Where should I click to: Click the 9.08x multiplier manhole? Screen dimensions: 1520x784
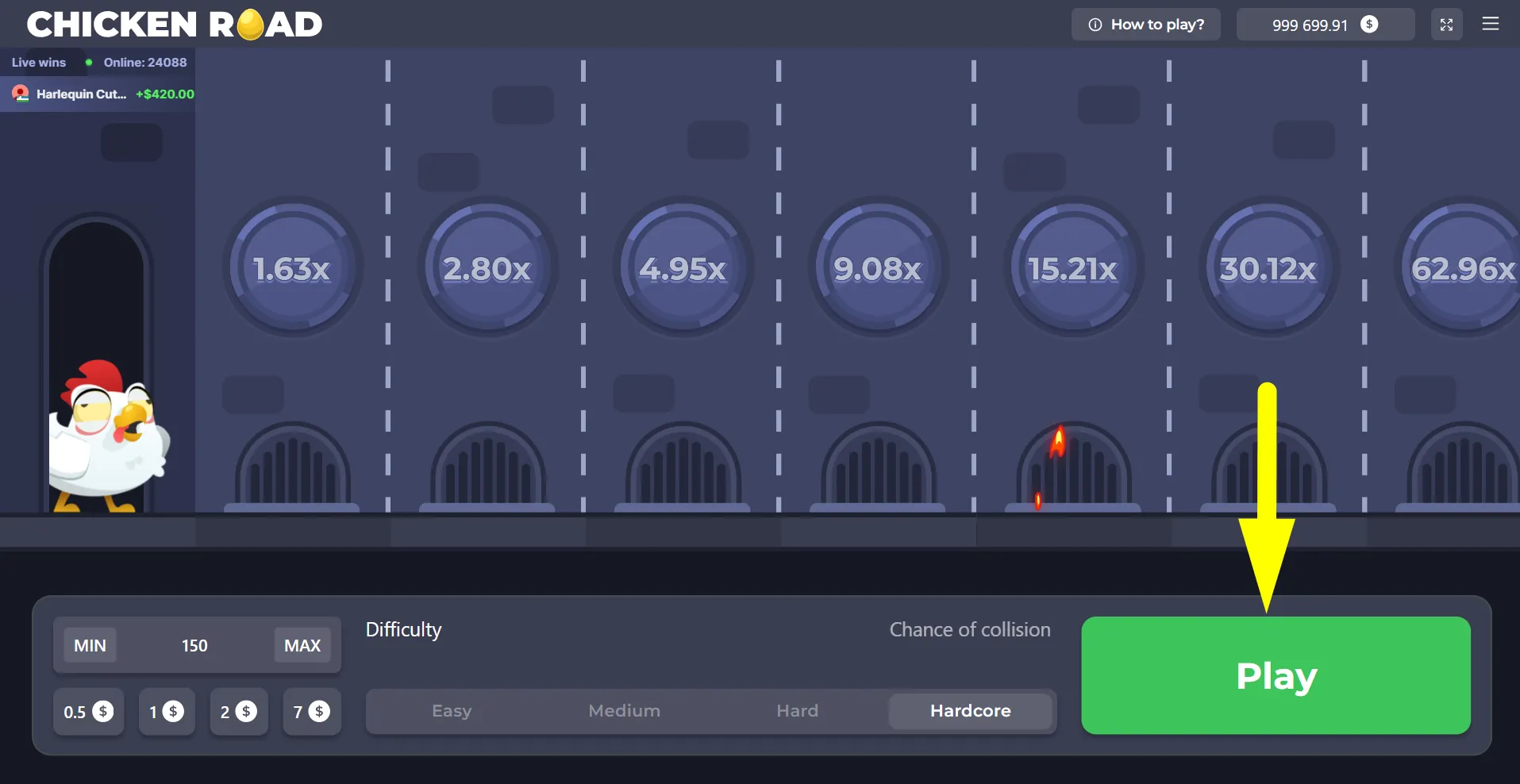point(878,267)
